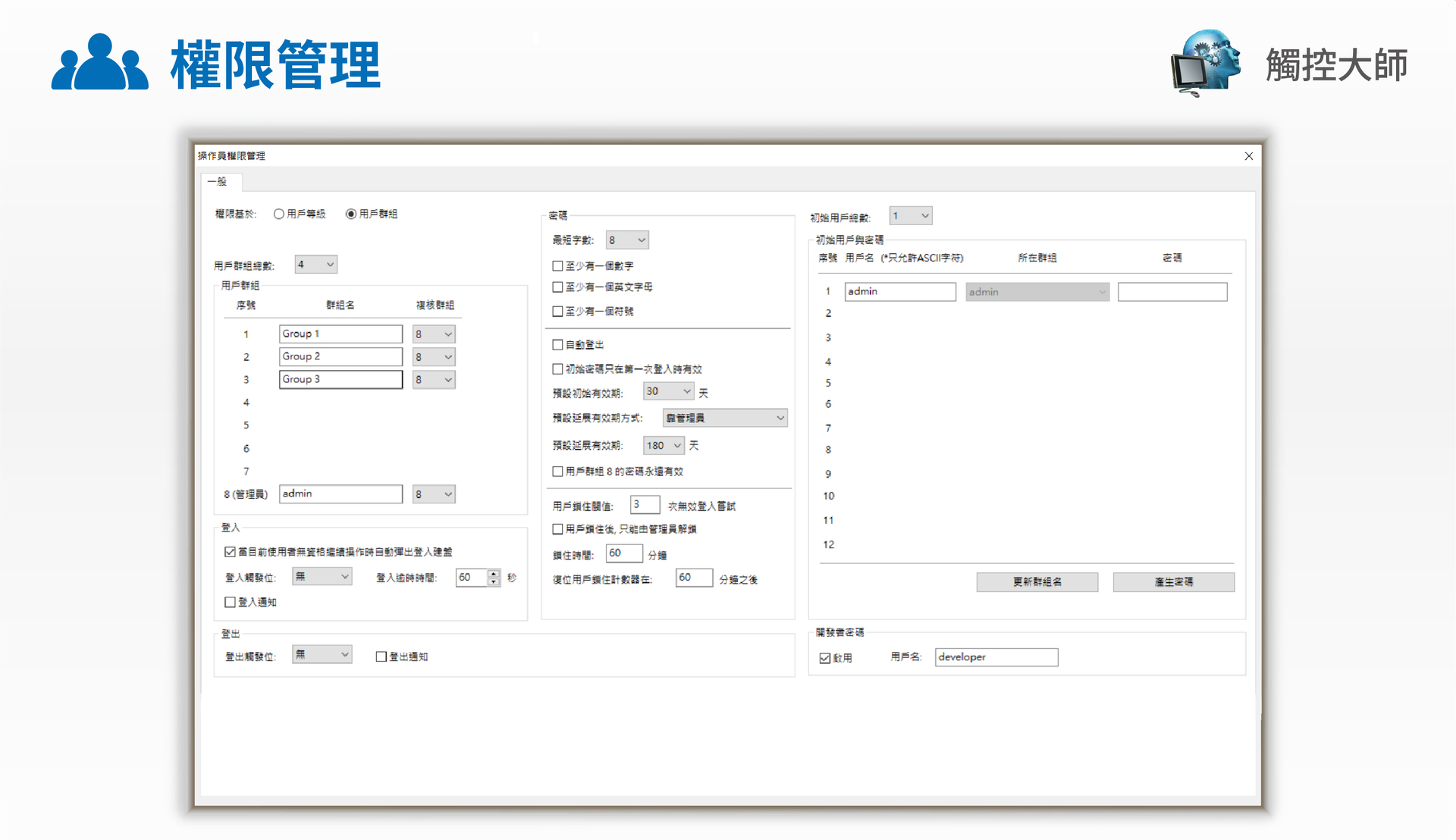Enable 登出通知 in the 登出 section
This screenshot has height=840, width=1456.
pos(381,657)
